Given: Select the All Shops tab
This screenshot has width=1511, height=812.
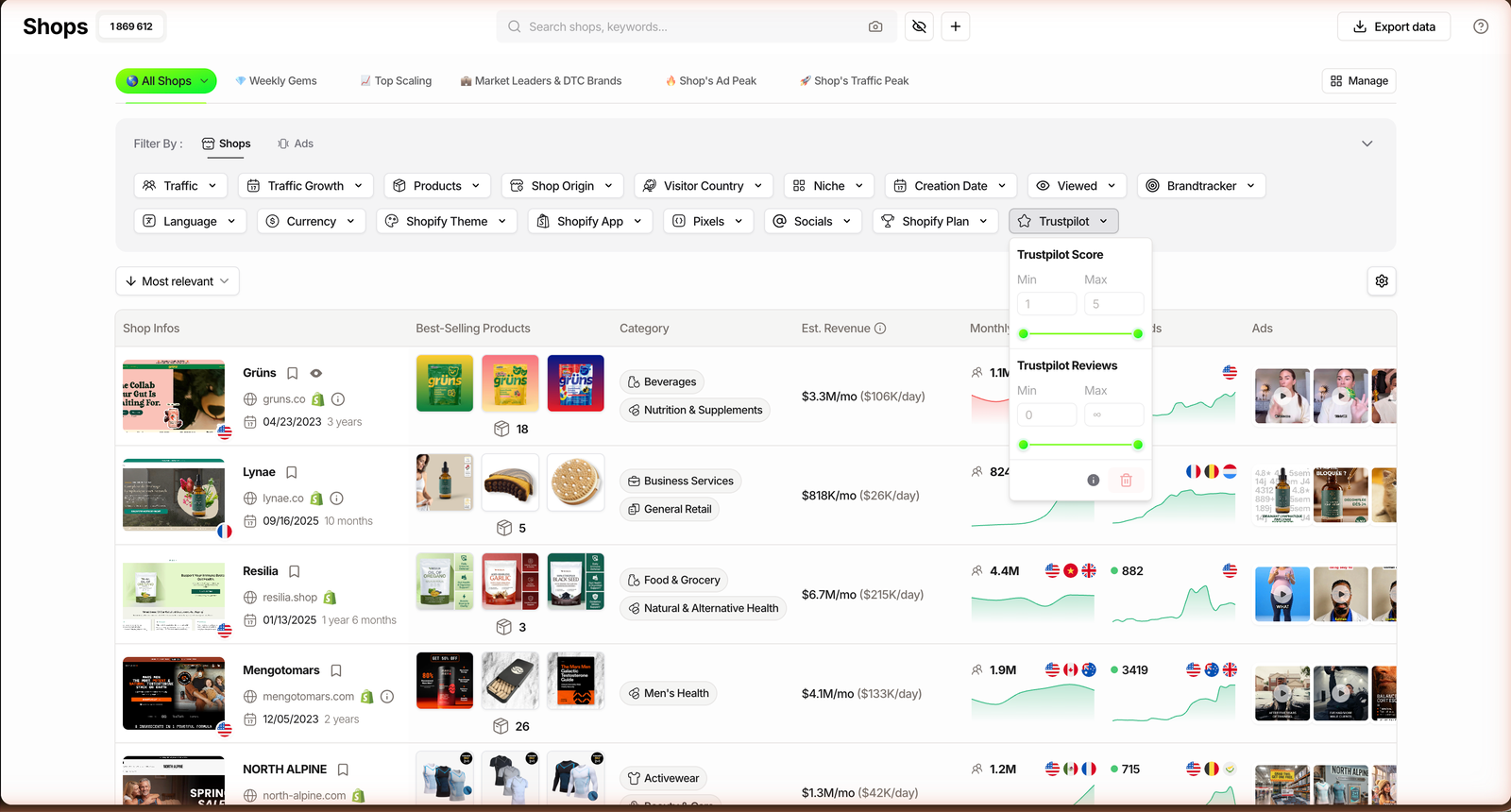Looking at the screenshot, I should [166, 81].
